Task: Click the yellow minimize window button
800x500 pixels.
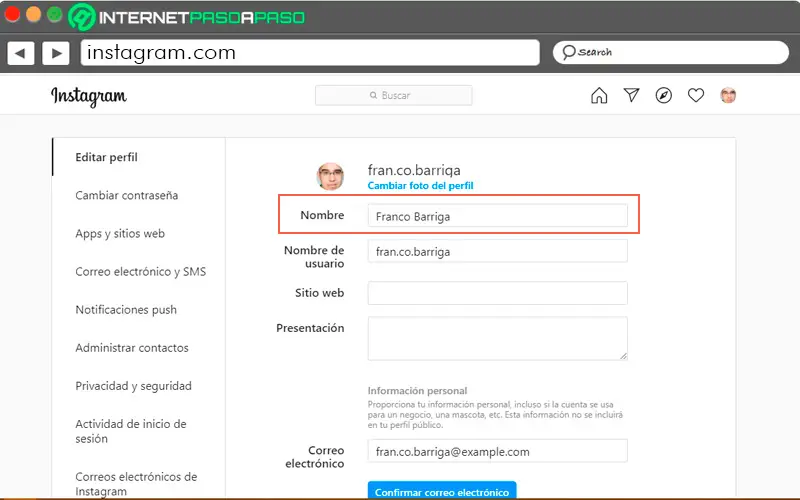Action: (x=33, y=14)
